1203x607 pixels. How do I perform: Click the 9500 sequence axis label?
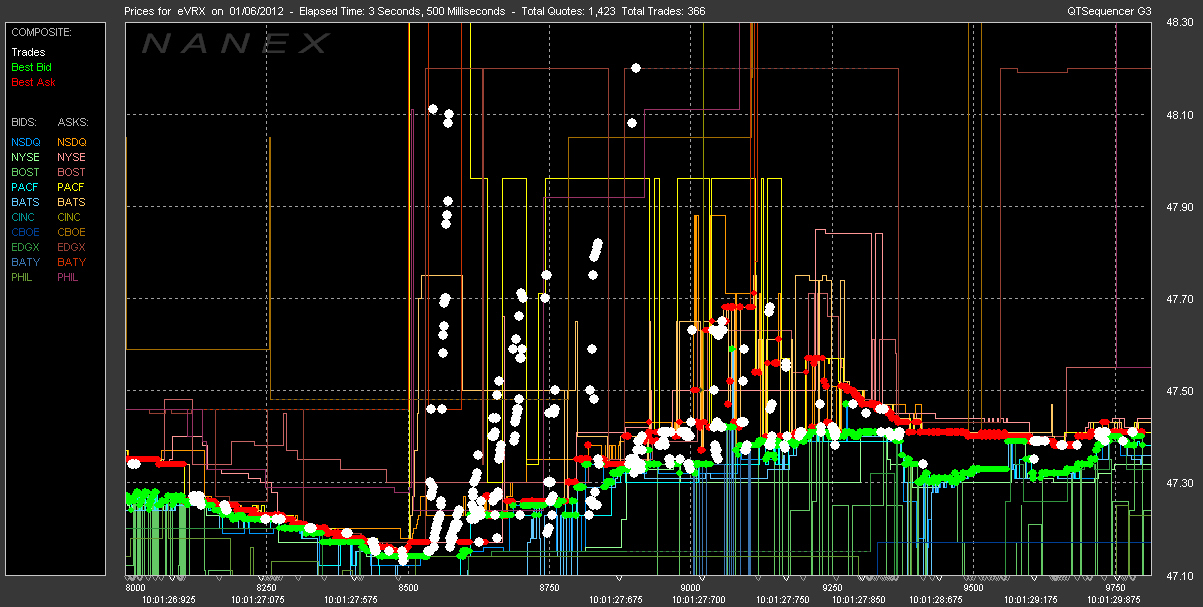(973, 588)
